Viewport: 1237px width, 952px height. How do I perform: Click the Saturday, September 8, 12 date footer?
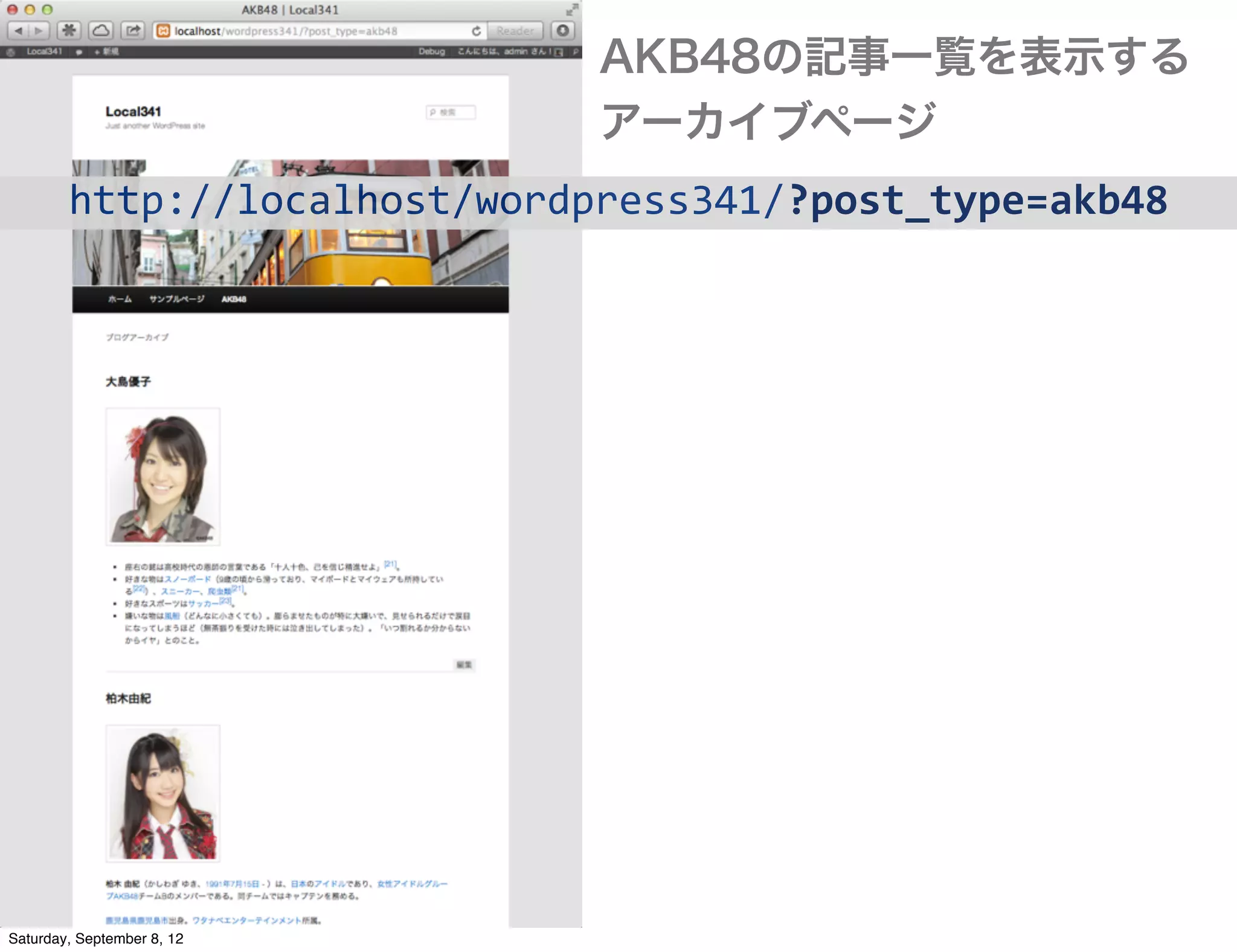(96, 939)
